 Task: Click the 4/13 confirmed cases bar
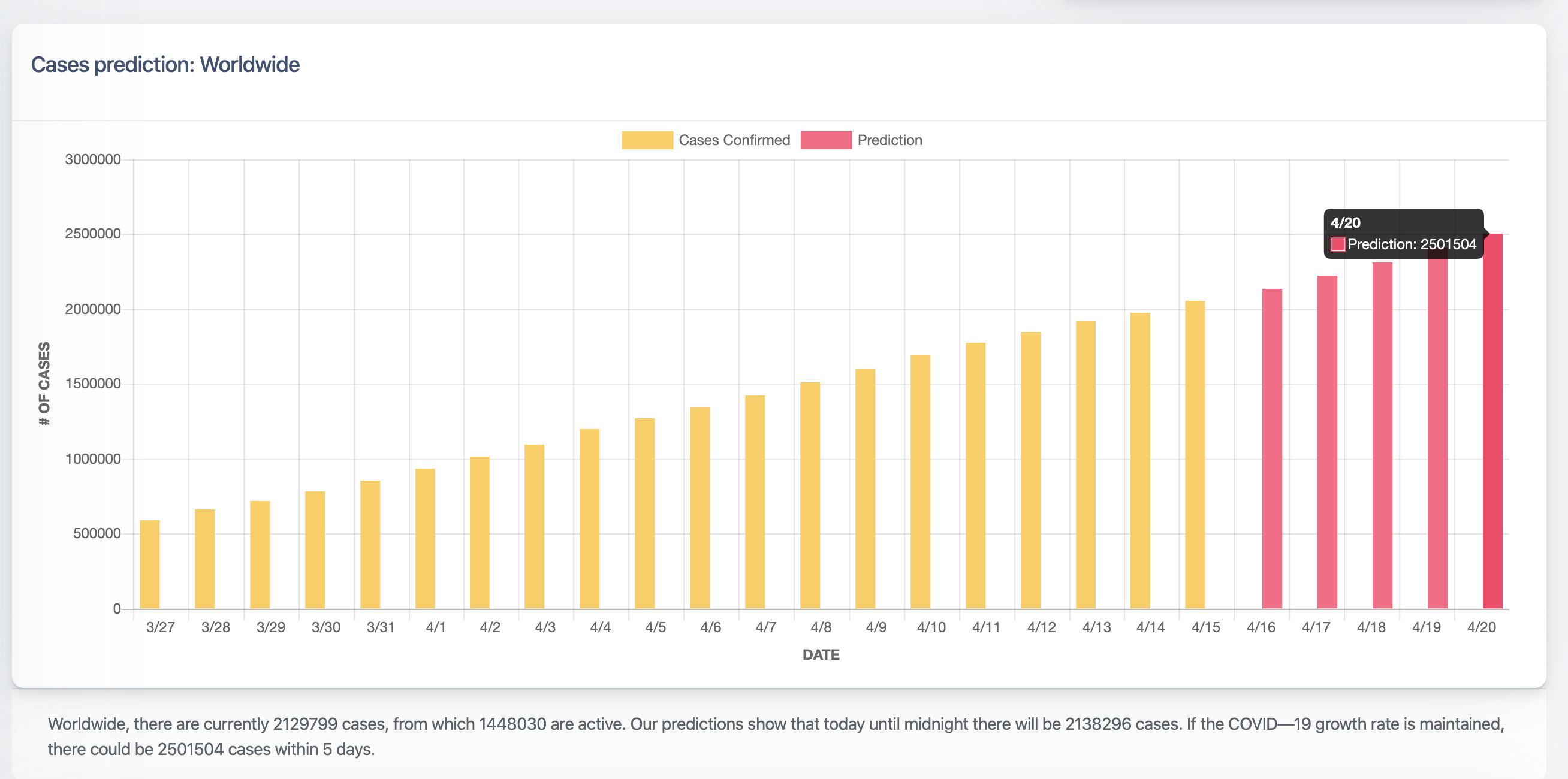tap(1085, 465)
